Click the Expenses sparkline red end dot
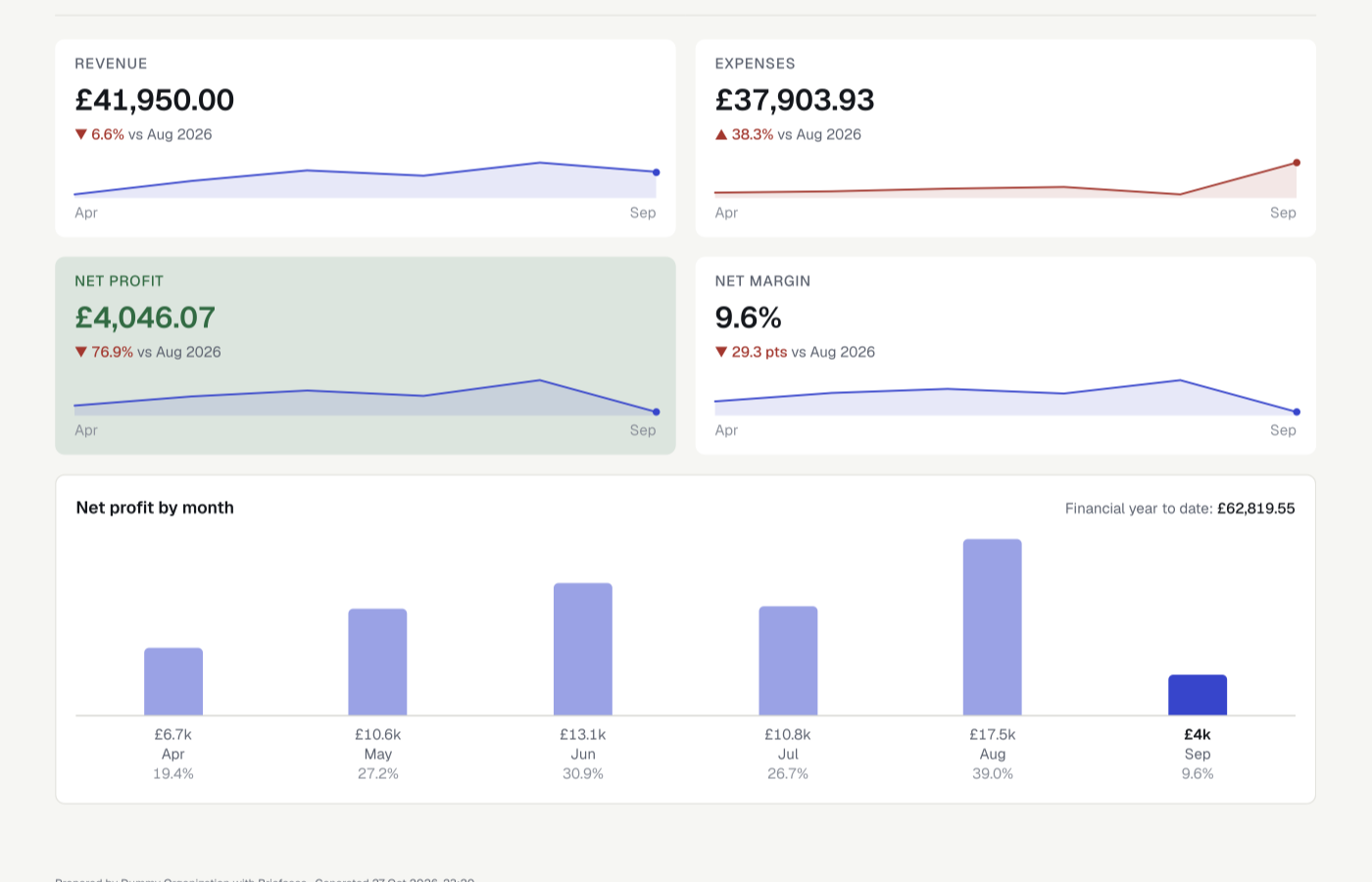The height and width of the screenshot is (882, 1372). click(x=1297, y=163)
